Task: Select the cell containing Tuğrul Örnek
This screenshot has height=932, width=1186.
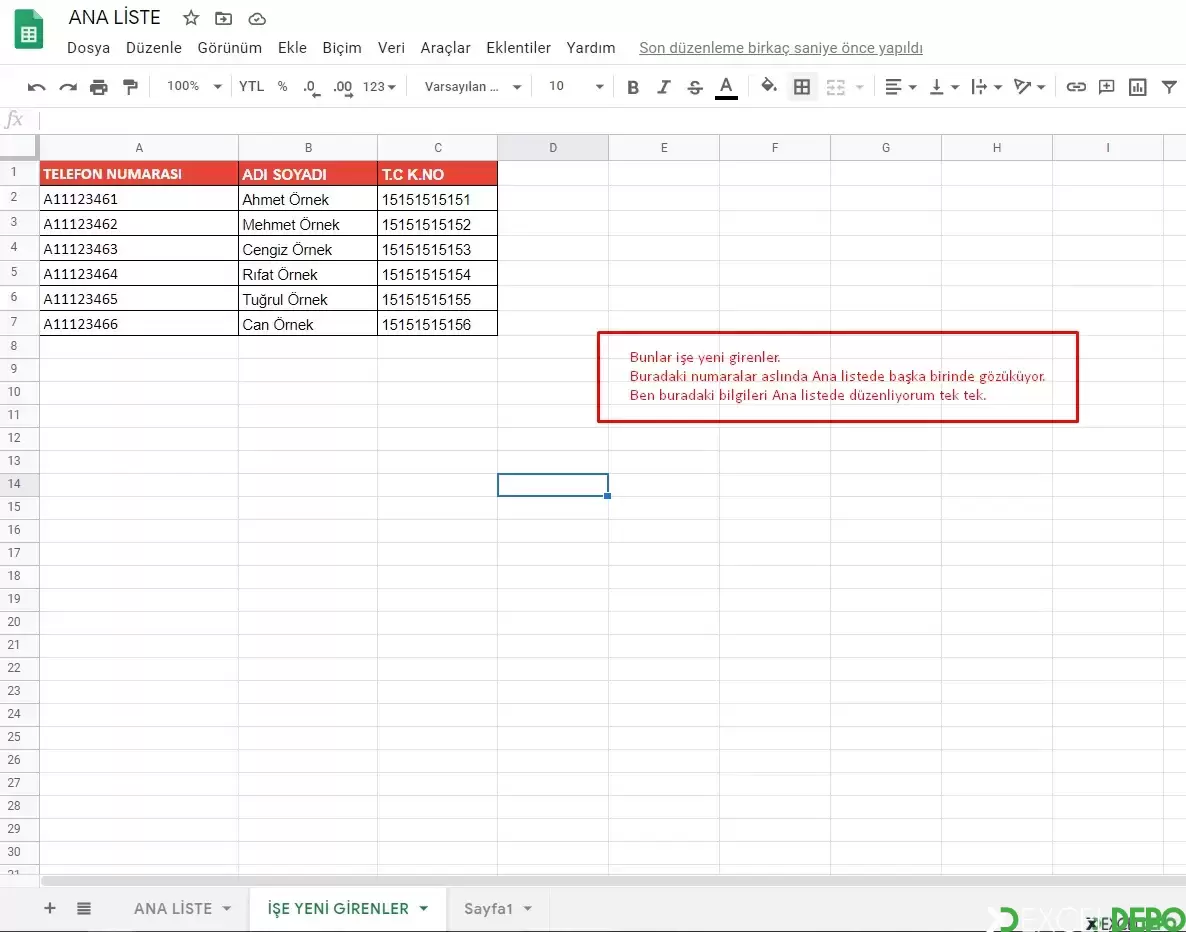Action: 308,299
